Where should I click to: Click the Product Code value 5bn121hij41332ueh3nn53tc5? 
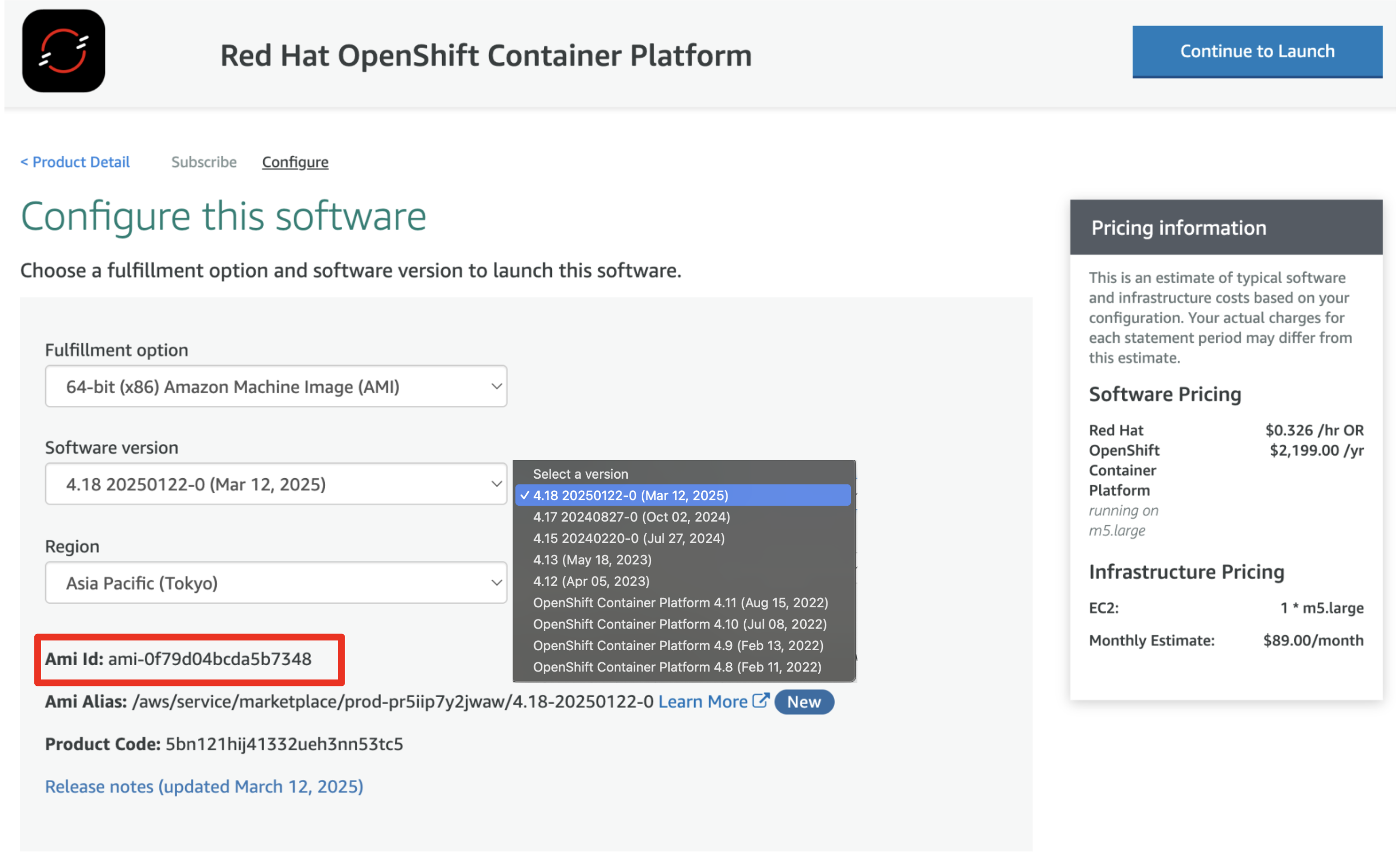(285, 744)
